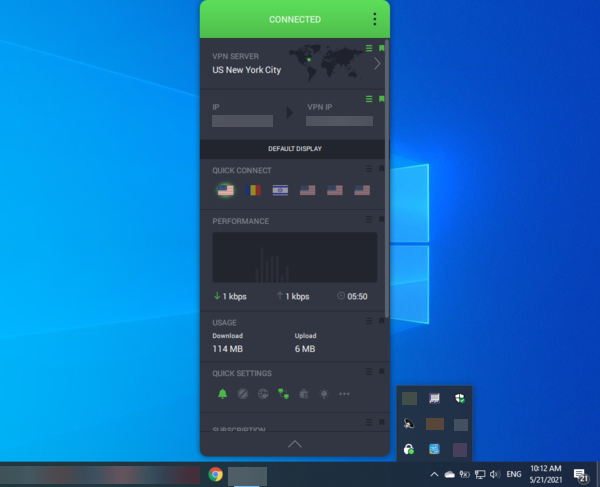Bookmark the Performance tile
Image resolution: width=600 pixels, height=487 pixels.
tap(381, 219)
